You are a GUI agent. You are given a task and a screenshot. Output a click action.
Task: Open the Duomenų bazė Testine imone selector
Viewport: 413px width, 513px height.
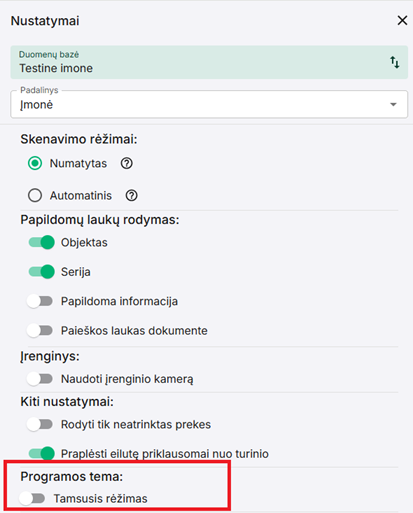pyautogui.click(x=209, y=62)
